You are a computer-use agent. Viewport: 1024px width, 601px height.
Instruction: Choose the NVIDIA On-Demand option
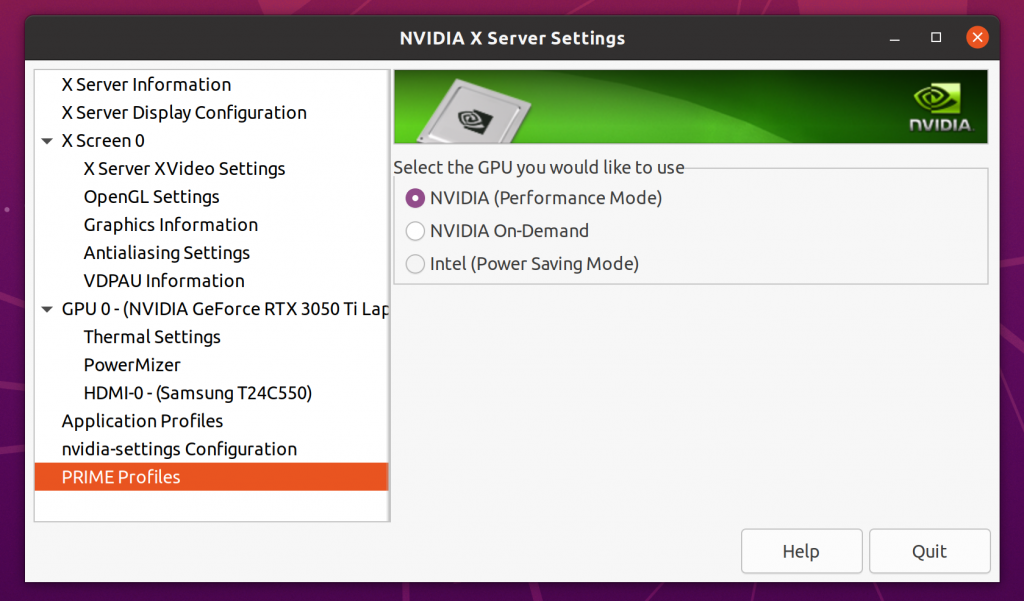tap(415, 231)
